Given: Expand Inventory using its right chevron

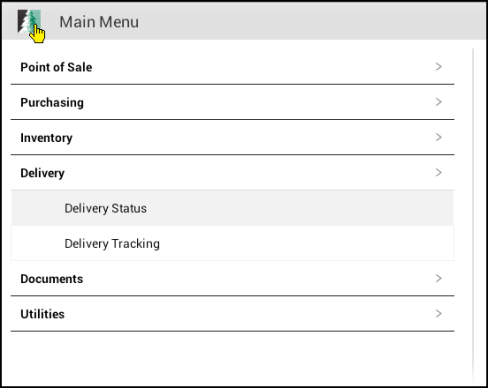Looking at the screenshot, I should (x=439, y=137).
